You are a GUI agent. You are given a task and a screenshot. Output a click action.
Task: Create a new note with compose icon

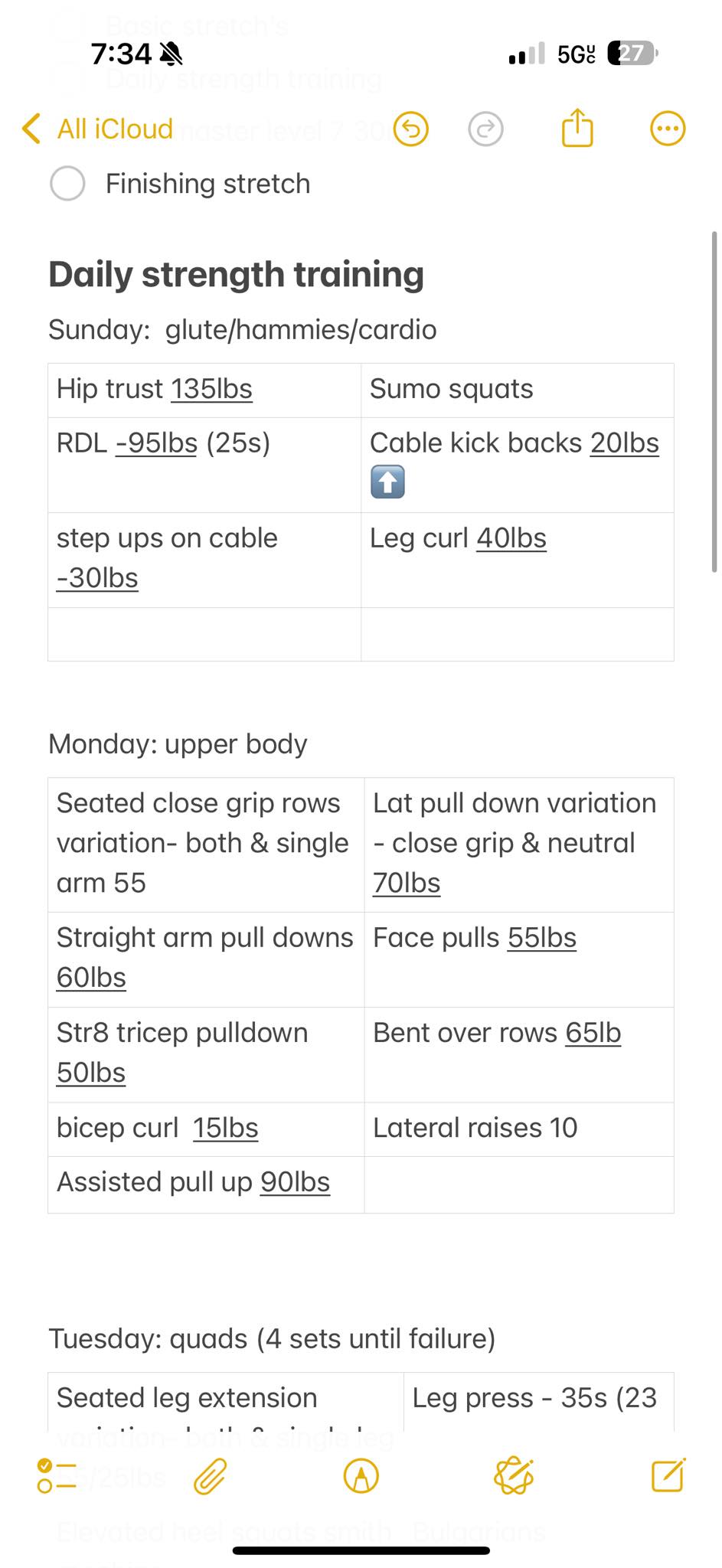[668, 1475]
